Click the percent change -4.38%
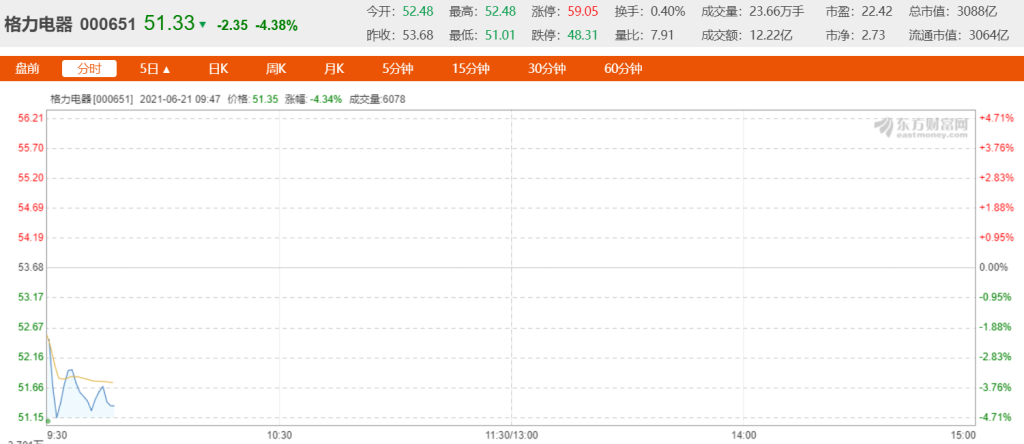The image size is (1024, 444). (x=276, y=25)
